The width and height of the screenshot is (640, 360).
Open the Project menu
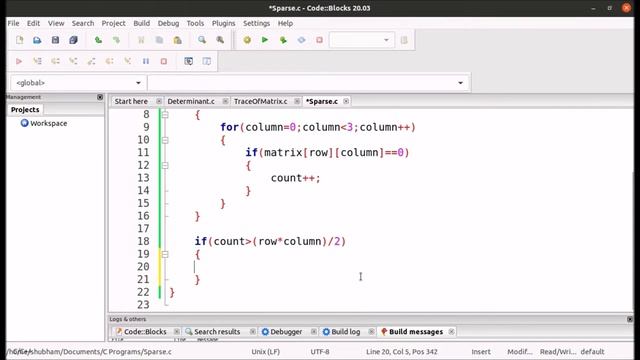[113, 23]
